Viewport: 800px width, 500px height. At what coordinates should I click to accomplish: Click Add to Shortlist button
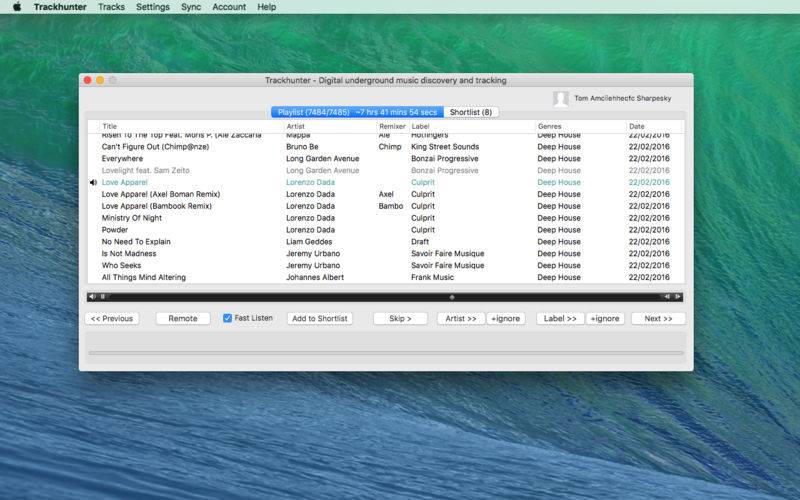pyautogui.click(x=319, y=318)
